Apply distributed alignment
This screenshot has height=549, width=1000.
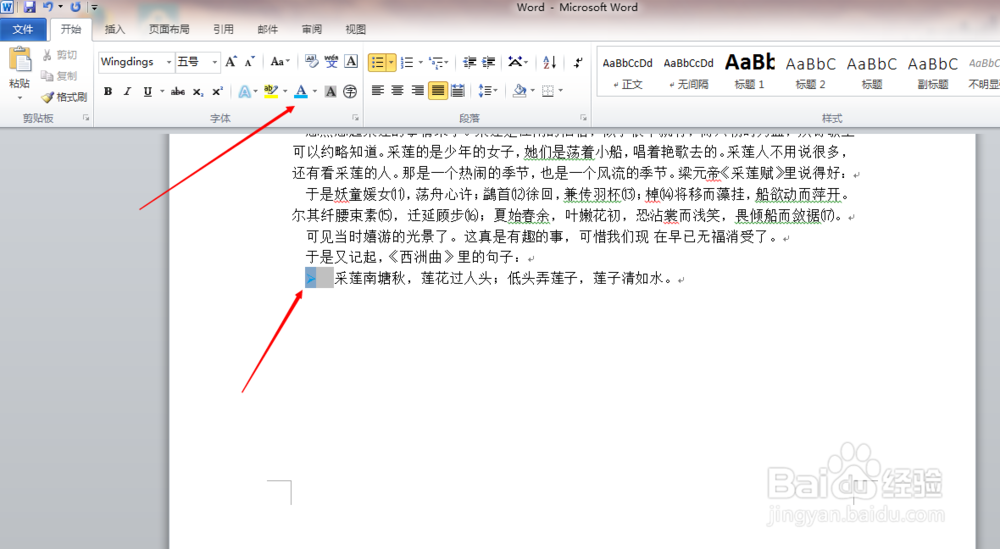point(458,91)
